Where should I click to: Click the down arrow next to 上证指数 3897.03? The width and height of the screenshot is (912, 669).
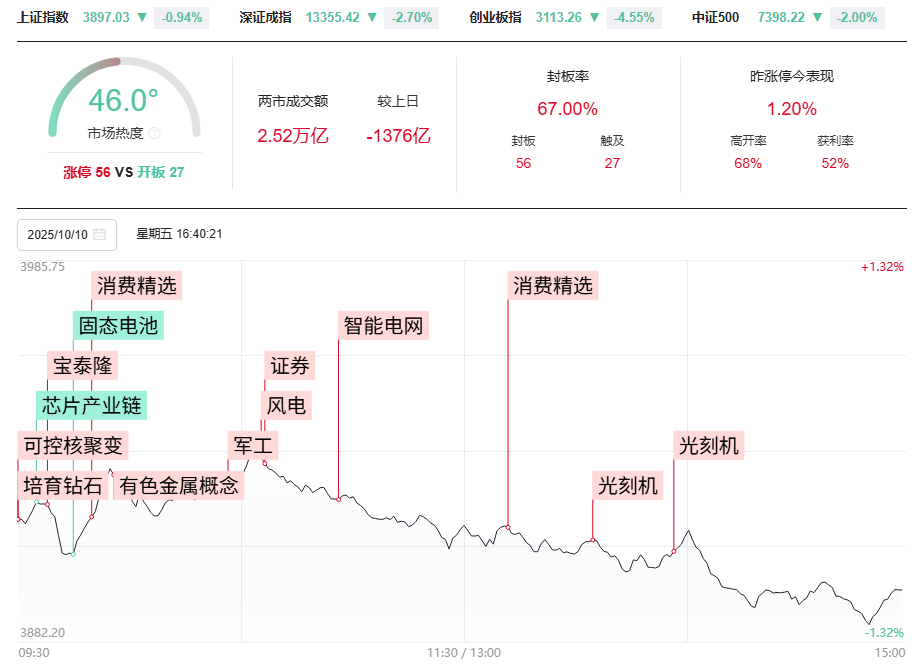click(141, 17)
